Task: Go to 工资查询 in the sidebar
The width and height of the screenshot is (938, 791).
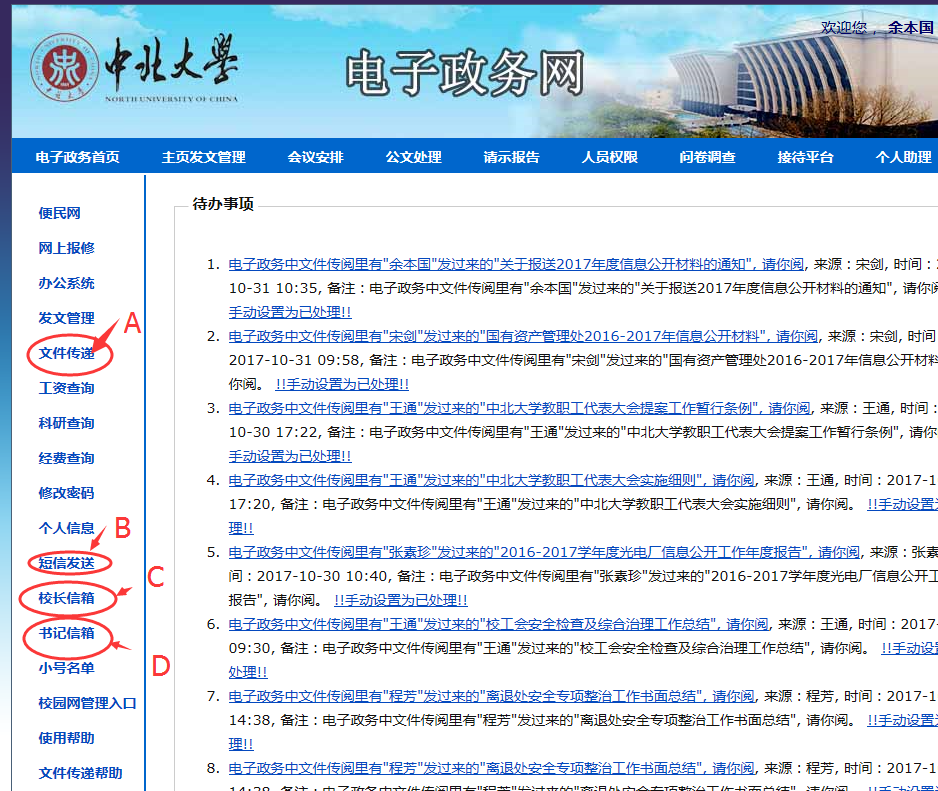Action: 66,388
